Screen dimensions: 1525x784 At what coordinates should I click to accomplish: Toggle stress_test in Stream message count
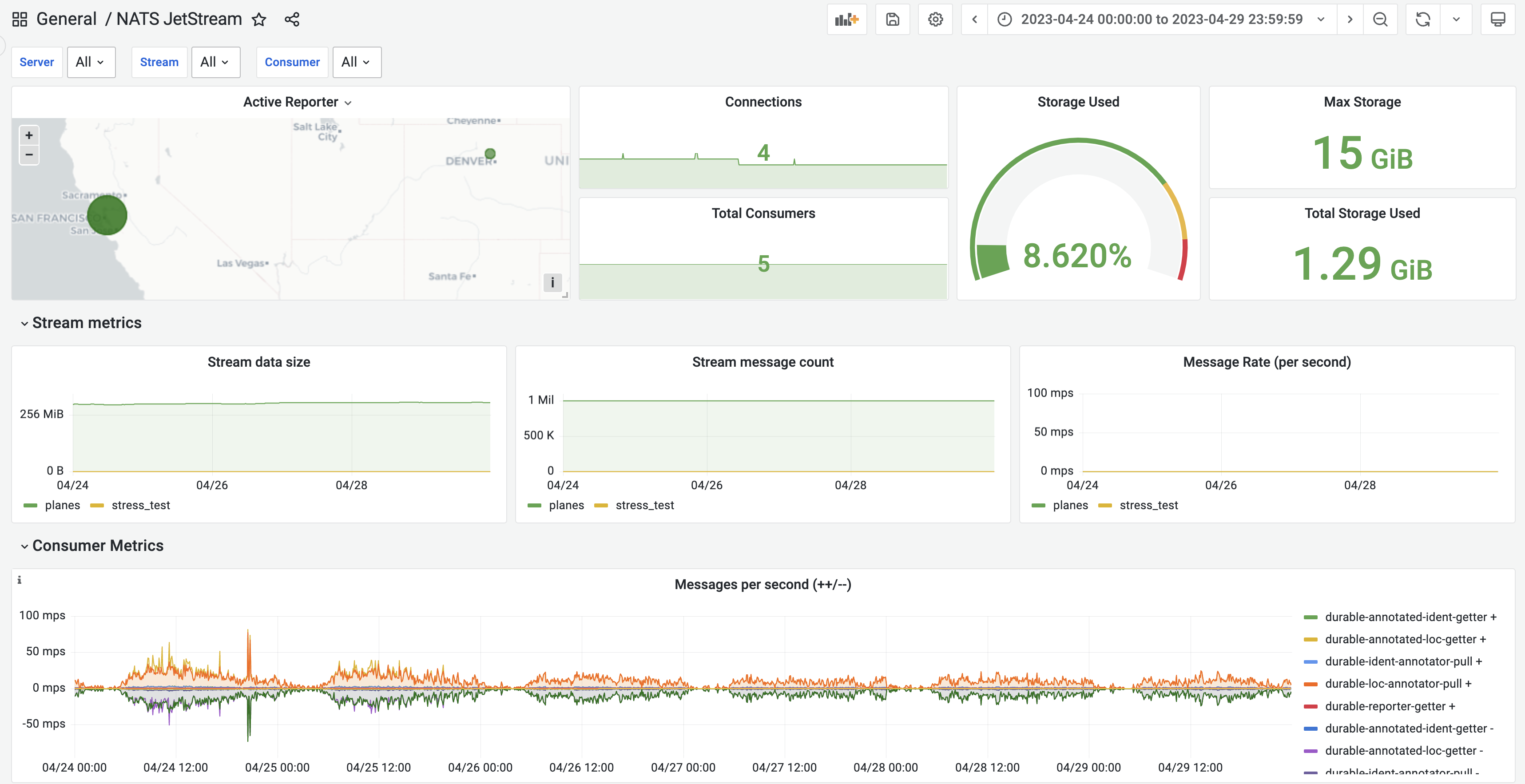644,505
